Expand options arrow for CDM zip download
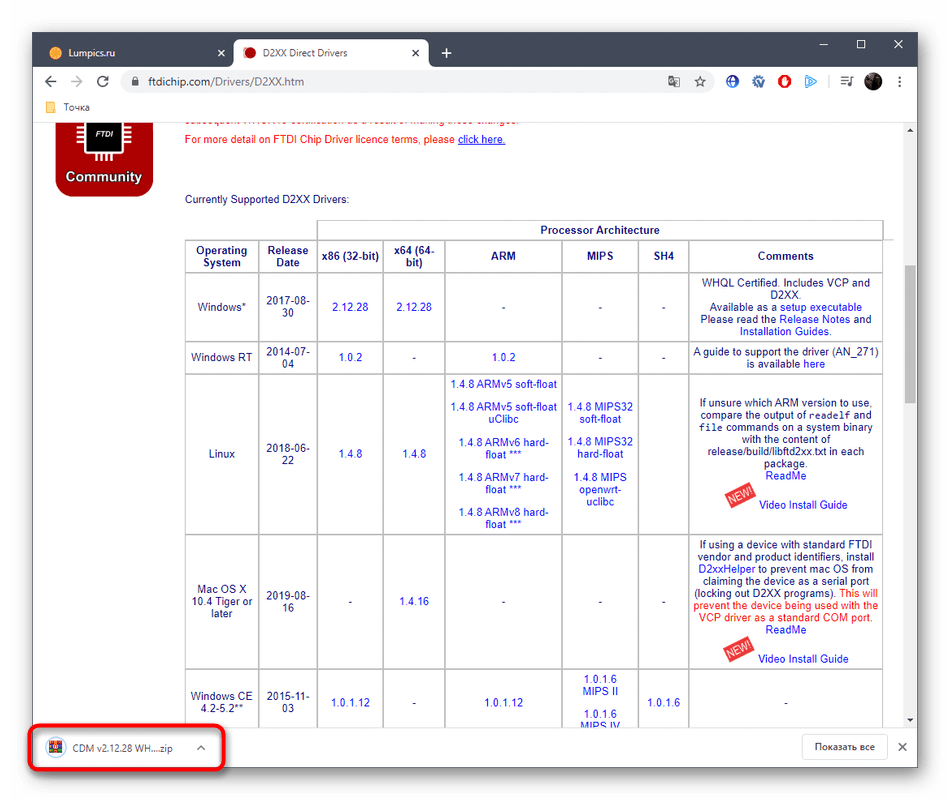Viewport: 950px width, 800px height. pyautogui.click(x=201, y=747)
